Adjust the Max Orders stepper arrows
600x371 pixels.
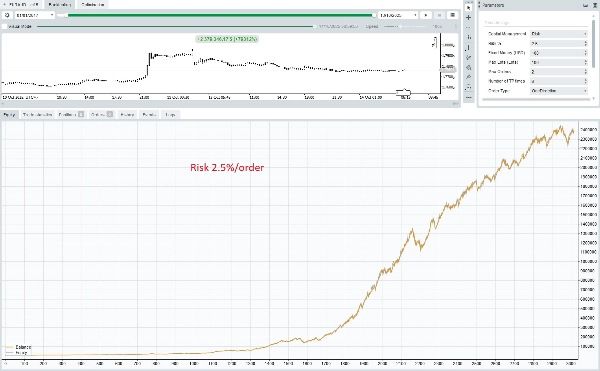click(585, 72)
